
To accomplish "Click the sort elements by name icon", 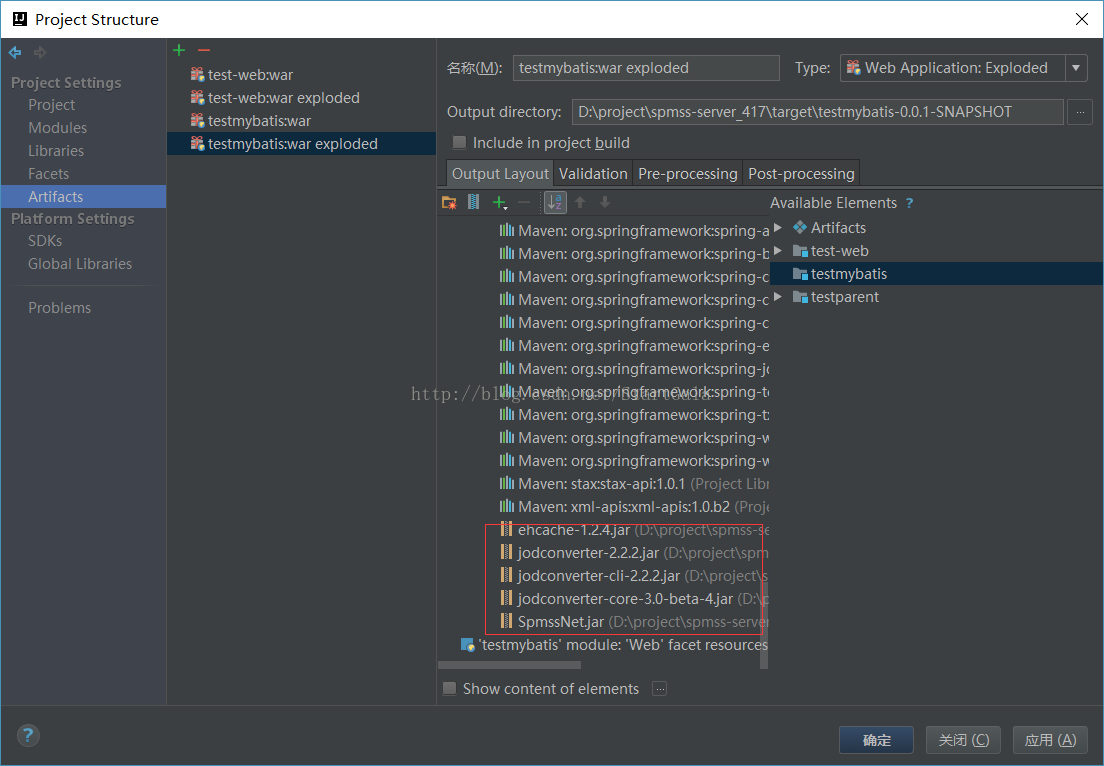I will [x=555, y=202].
